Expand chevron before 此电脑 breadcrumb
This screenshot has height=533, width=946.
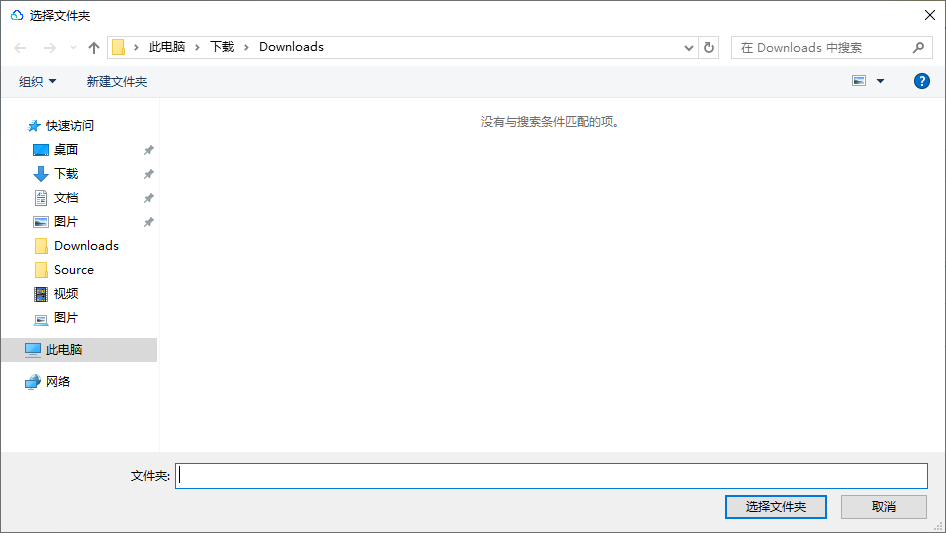click(136, 47)
